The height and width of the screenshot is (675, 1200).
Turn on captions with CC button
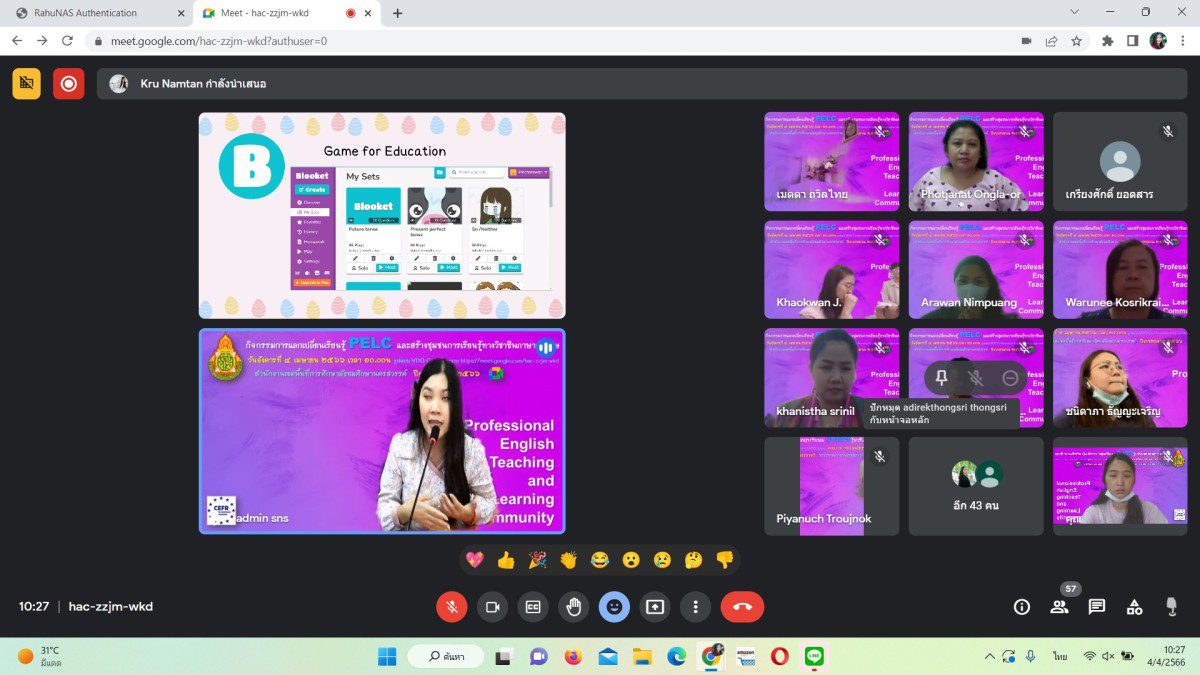[533, 606]
